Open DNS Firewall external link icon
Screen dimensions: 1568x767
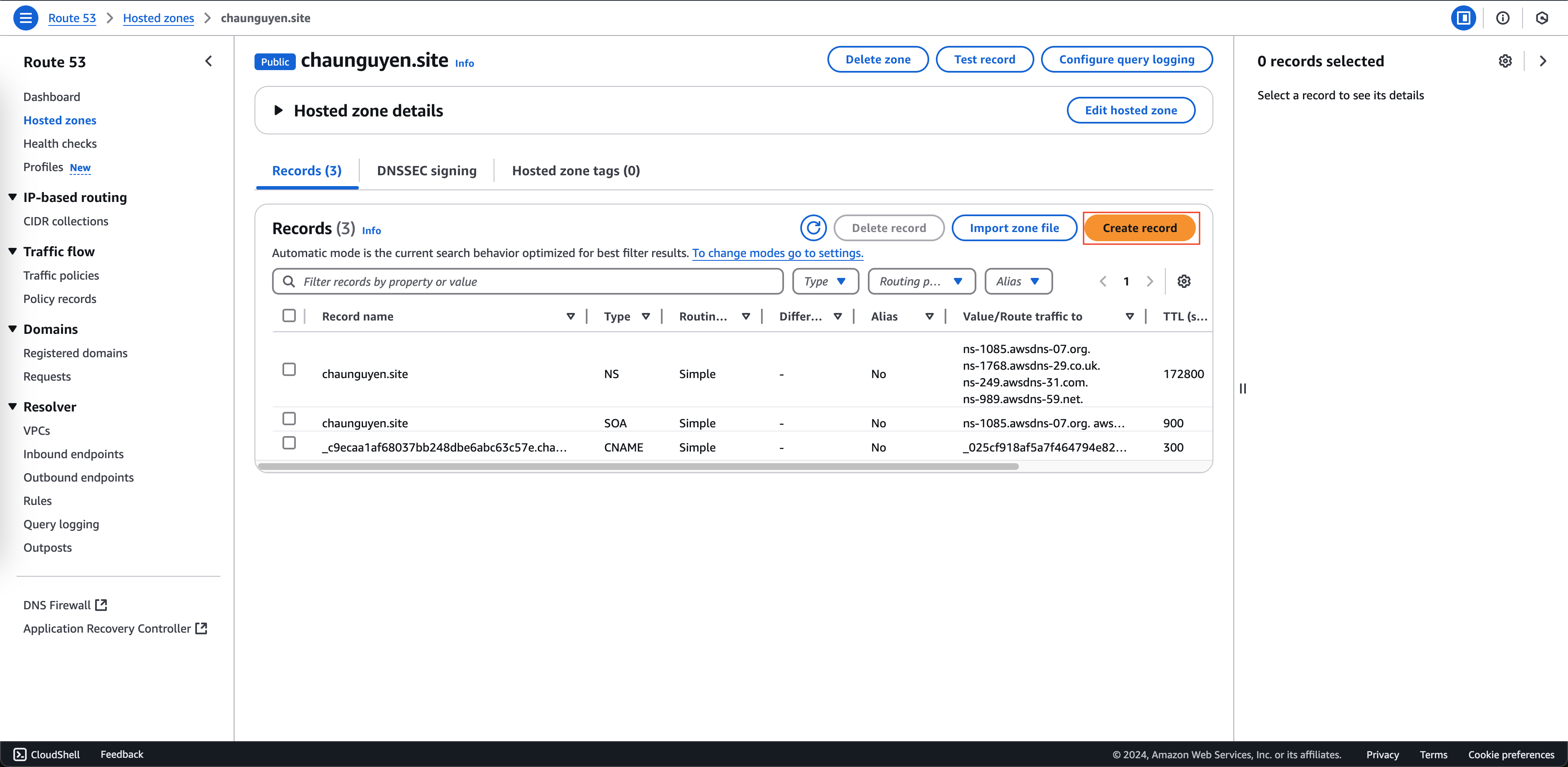pyautogui.click(x=101, y=605)
